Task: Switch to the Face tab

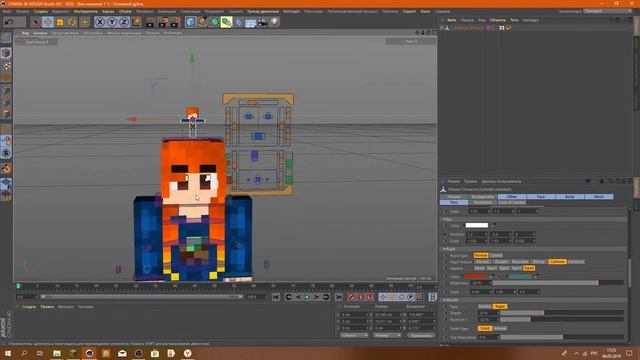Action: click(x=541, y=197)
